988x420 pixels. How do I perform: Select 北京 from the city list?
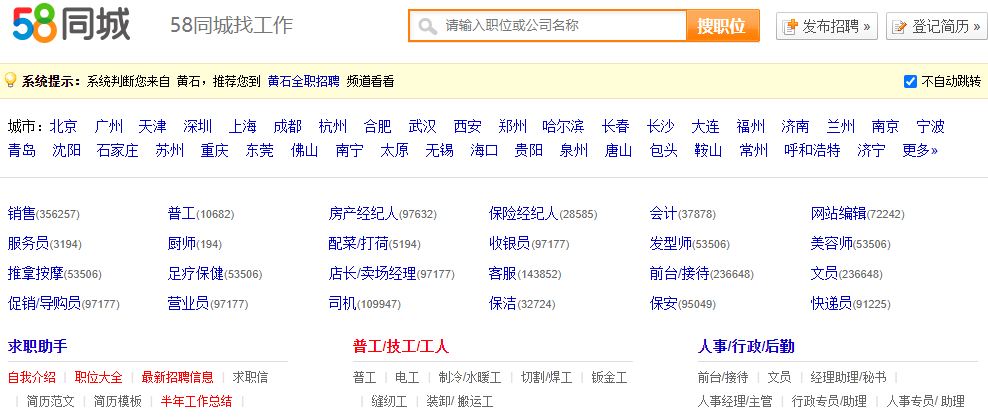[x=63, y=126]
